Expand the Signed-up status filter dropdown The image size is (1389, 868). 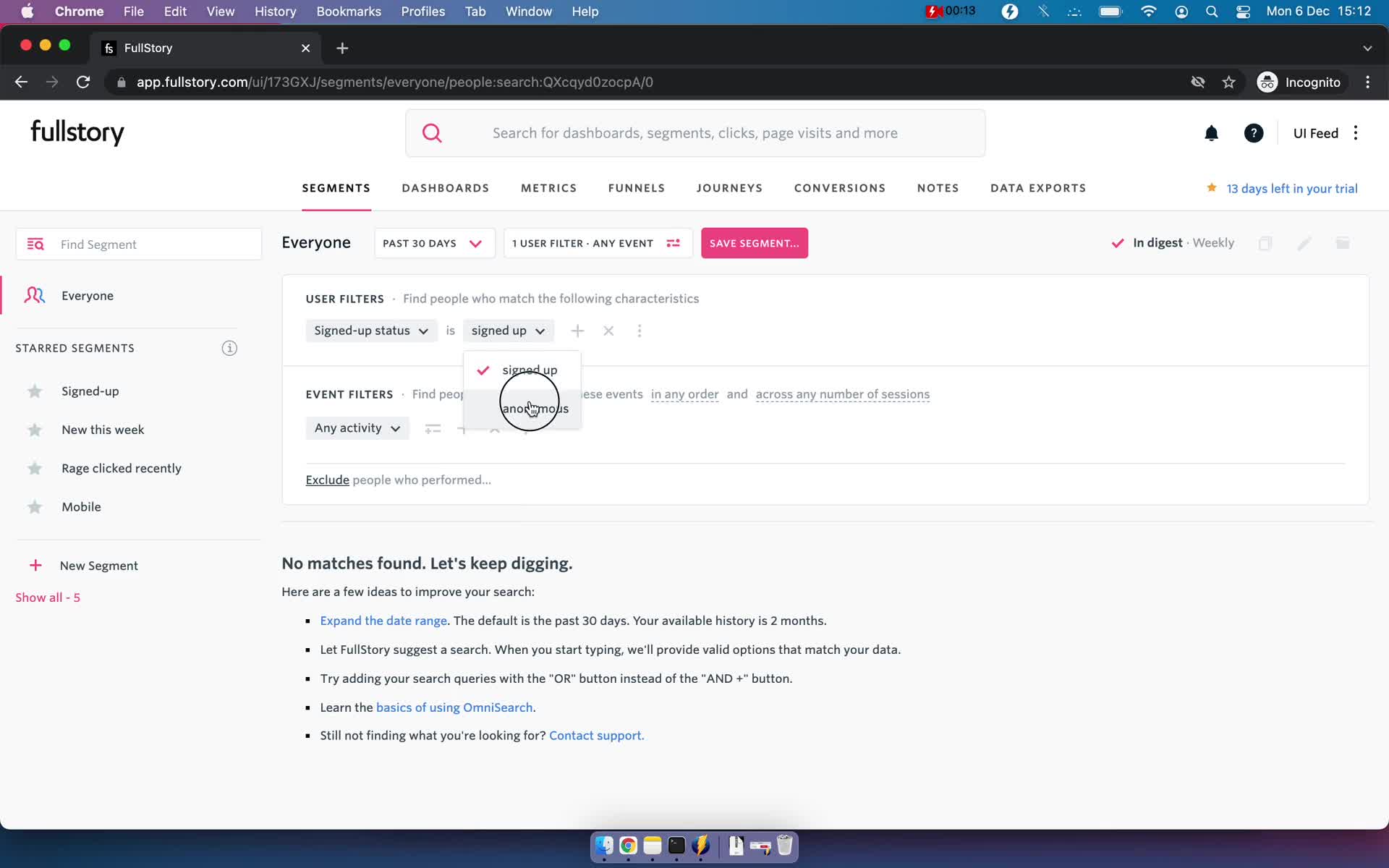[x=370, y=330]
